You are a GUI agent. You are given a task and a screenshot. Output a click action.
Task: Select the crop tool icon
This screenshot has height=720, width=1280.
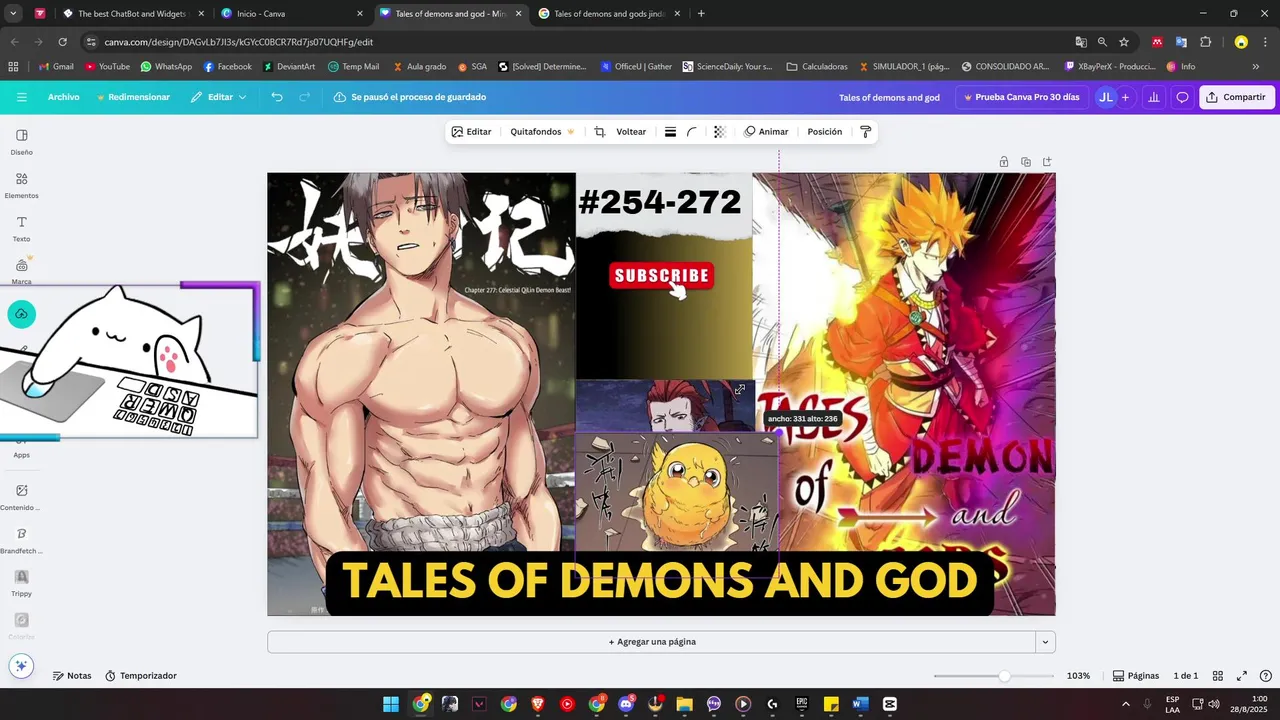coord(599,132)
